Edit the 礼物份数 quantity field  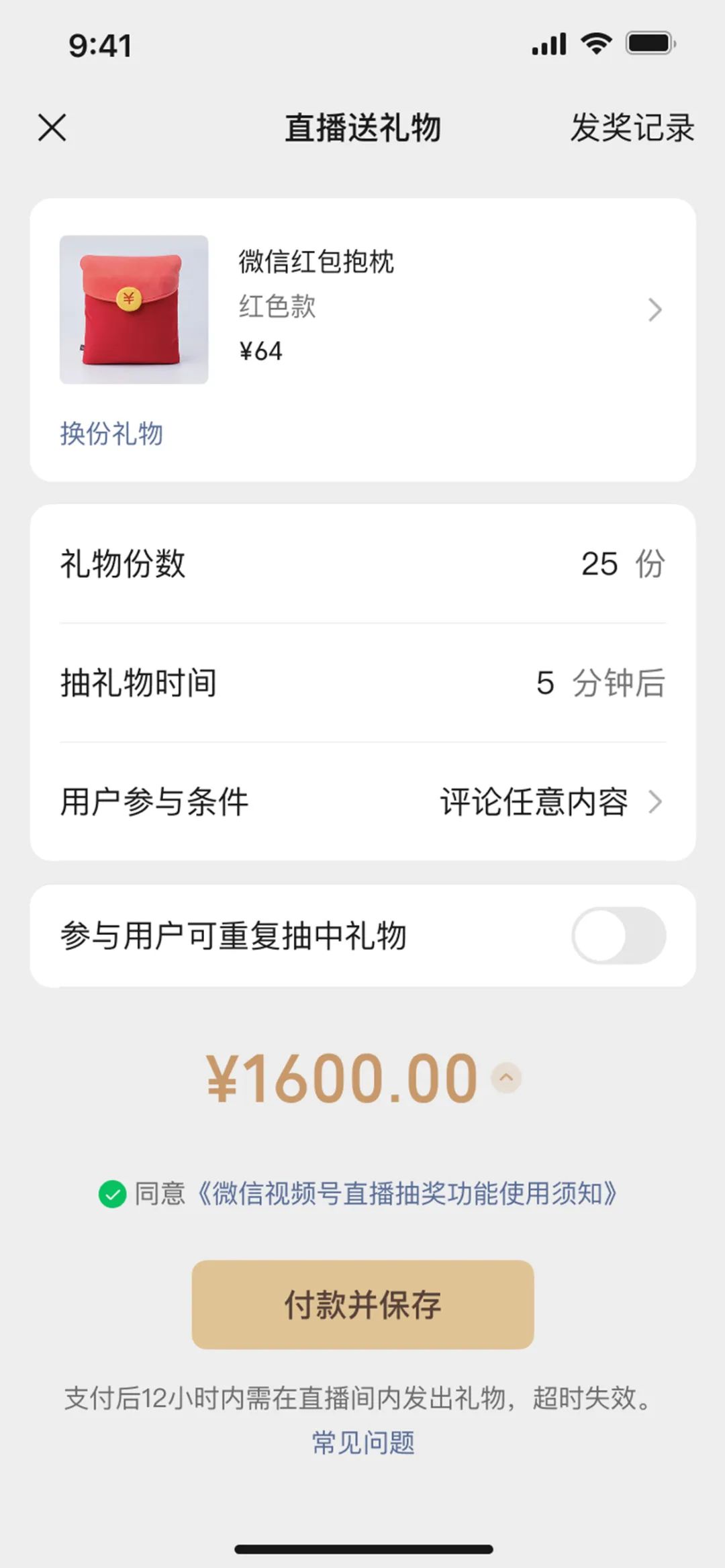tap(599, 564)
